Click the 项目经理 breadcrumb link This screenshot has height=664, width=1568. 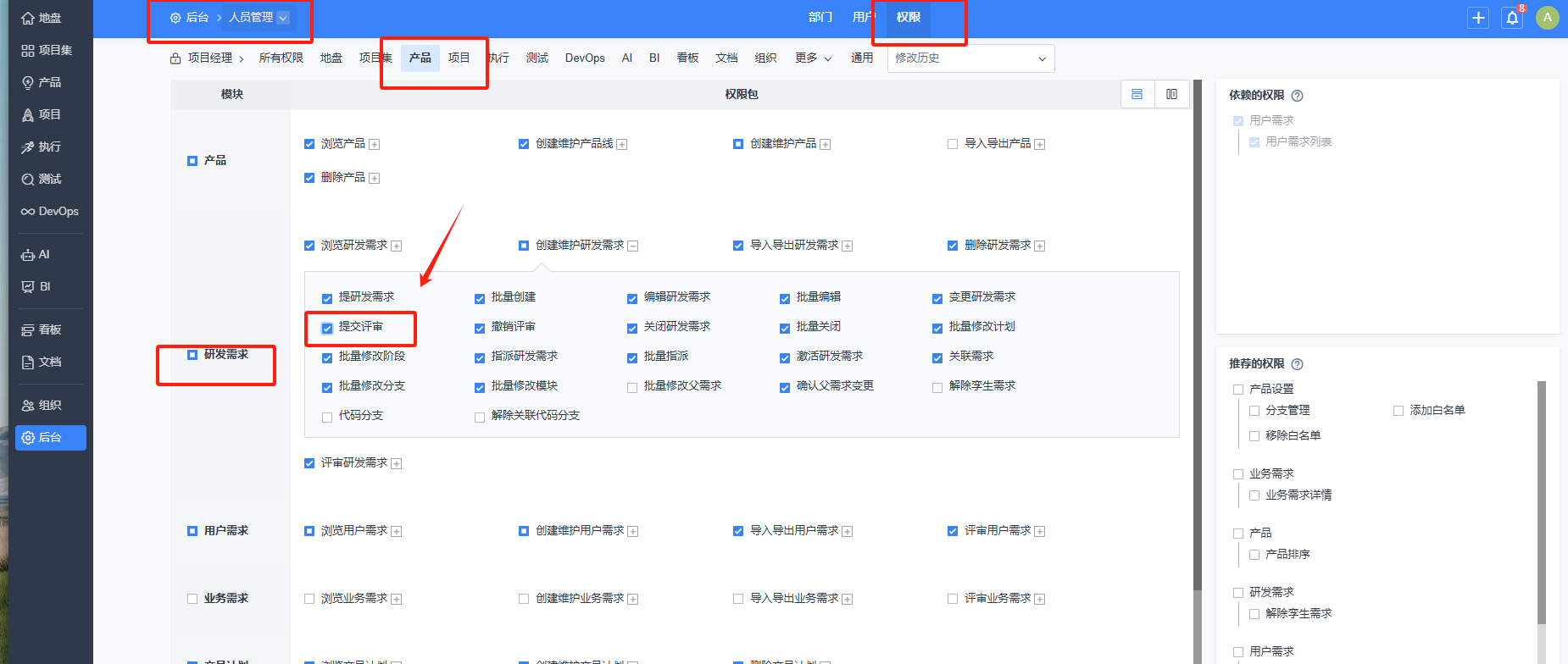[x=209, y=58]
